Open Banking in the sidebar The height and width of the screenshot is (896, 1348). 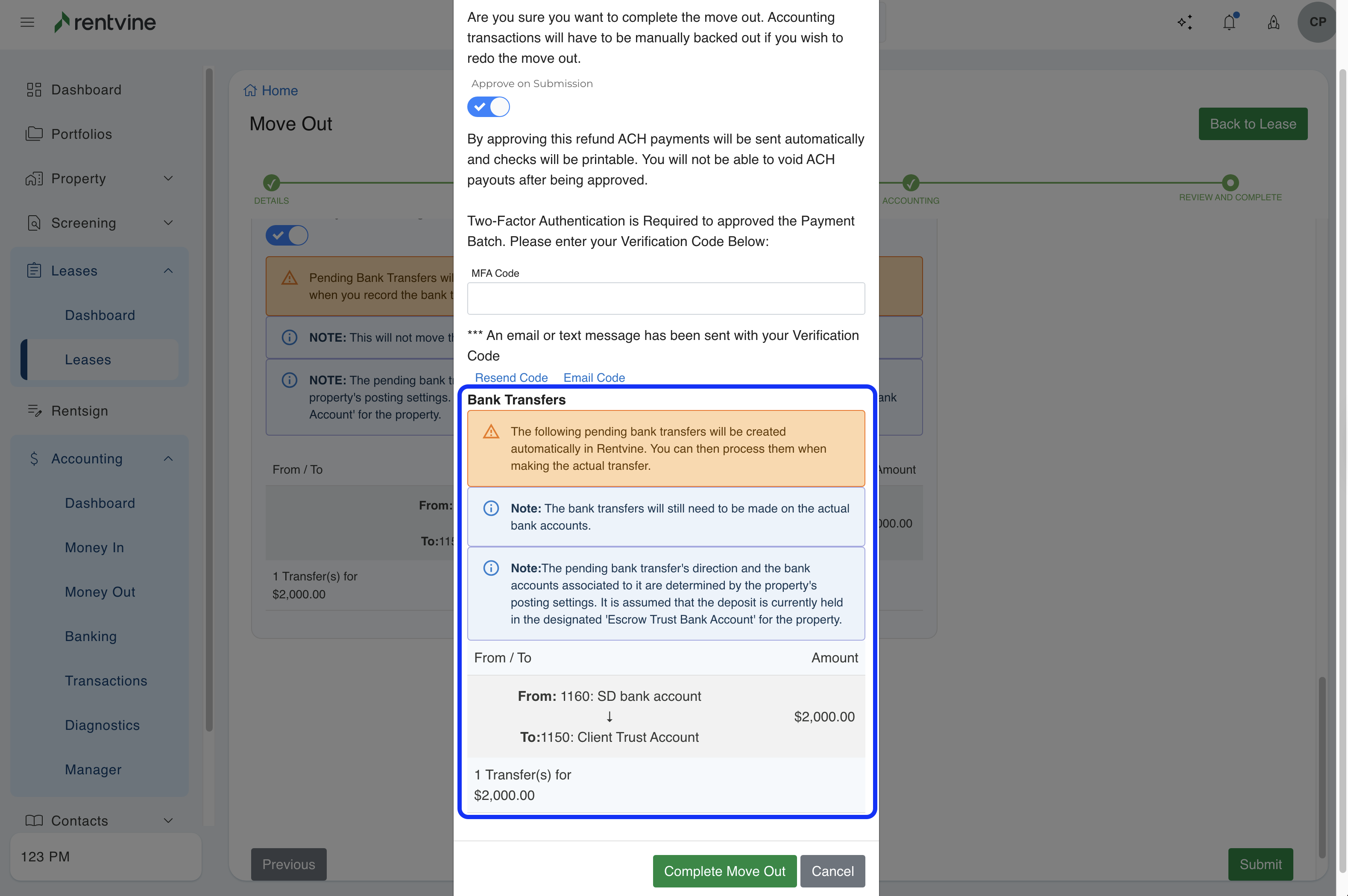(x=91, y=636)
